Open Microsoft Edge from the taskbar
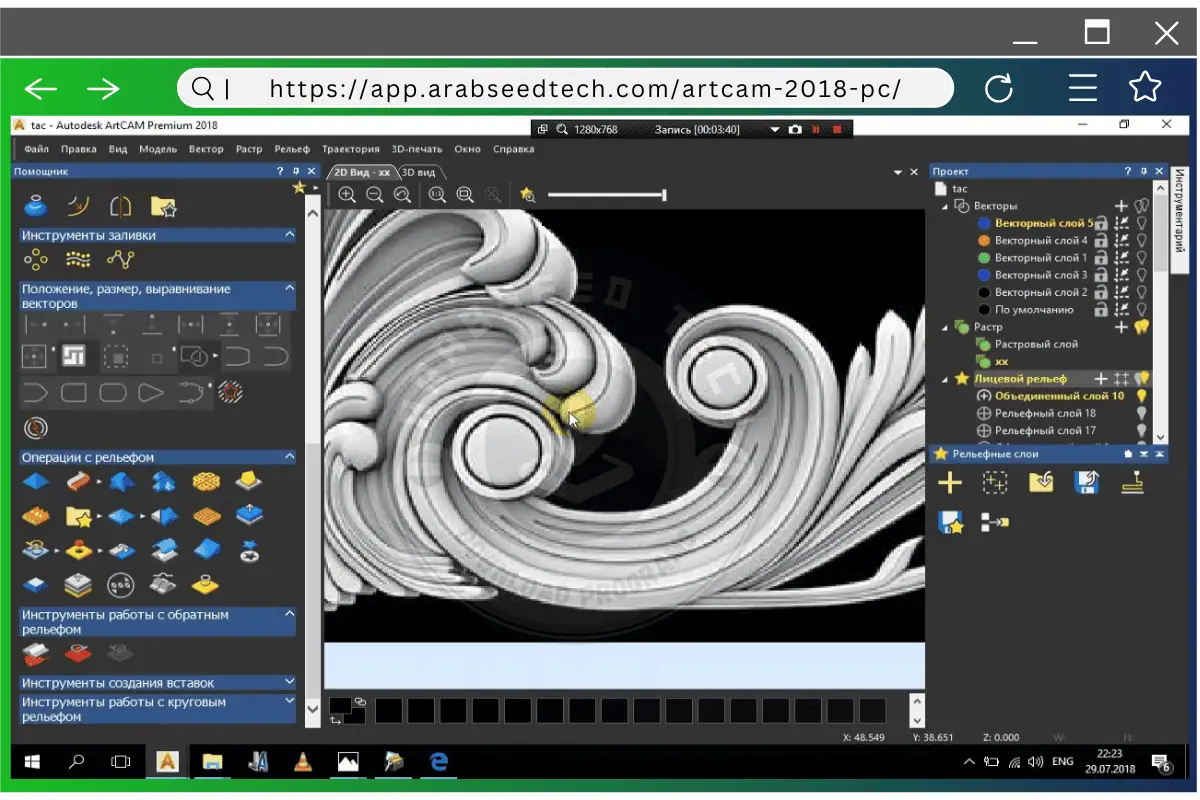 438,762
